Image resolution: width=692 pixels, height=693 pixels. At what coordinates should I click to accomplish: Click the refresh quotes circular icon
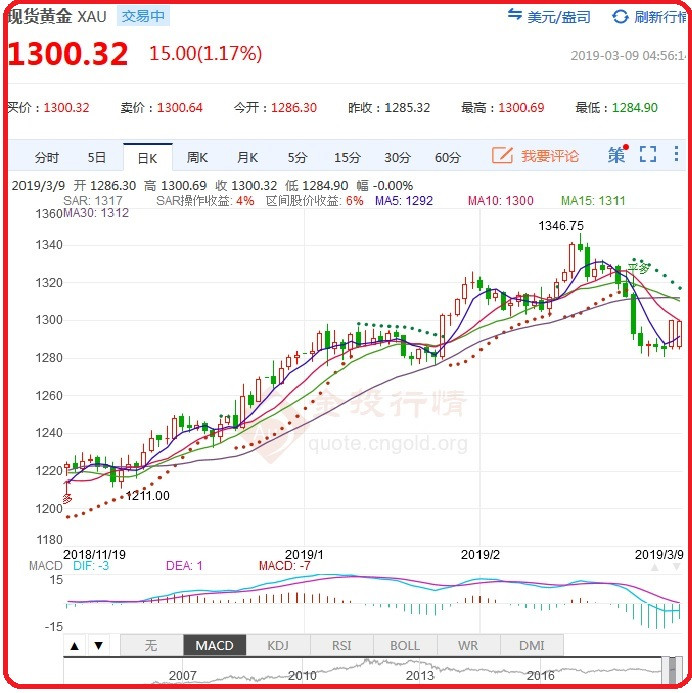(x=620, y=17)
